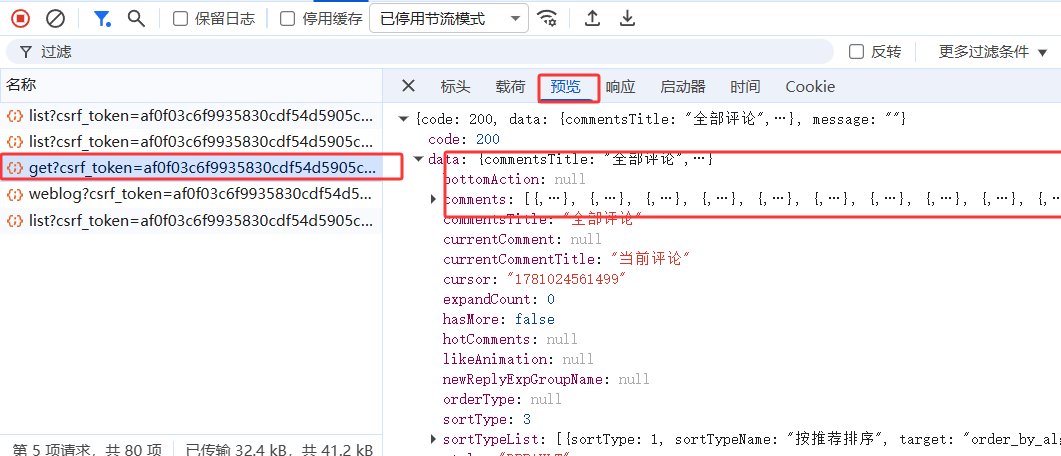Click the currentComment: null line
The width and height of the screenshot is (1061, 456).
522,240
